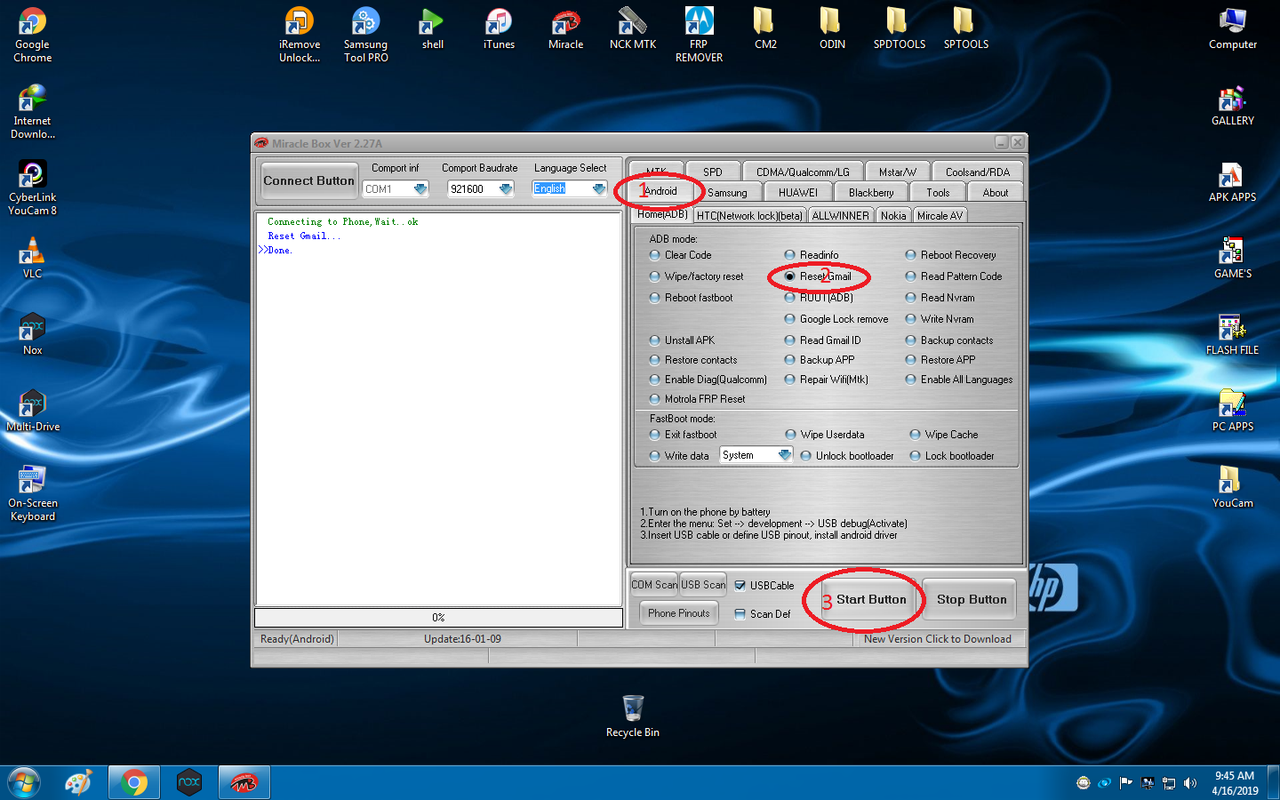Click the Phone Pinouts button

tap(679, 613)
